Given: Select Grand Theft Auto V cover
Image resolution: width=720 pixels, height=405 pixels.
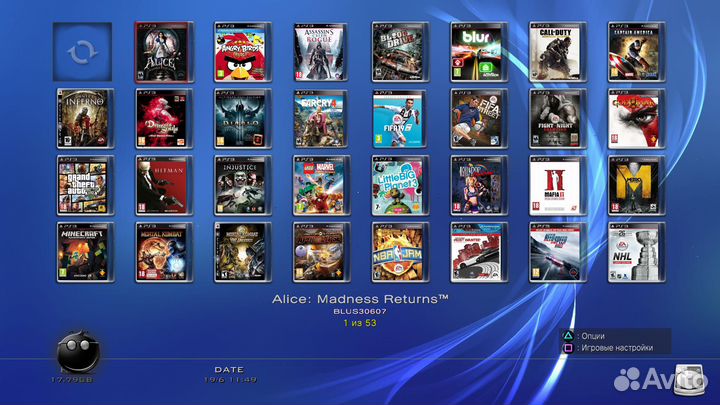Looking at the screenshot, I should pyautogui.click(x=84, y=185).
